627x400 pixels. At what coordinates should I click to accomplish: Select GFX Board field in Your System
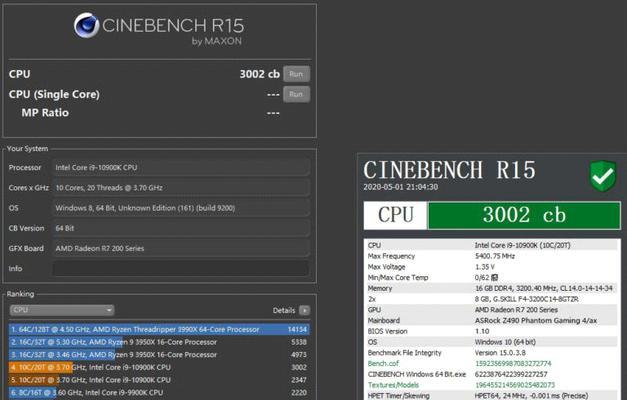tap(181, 248)
